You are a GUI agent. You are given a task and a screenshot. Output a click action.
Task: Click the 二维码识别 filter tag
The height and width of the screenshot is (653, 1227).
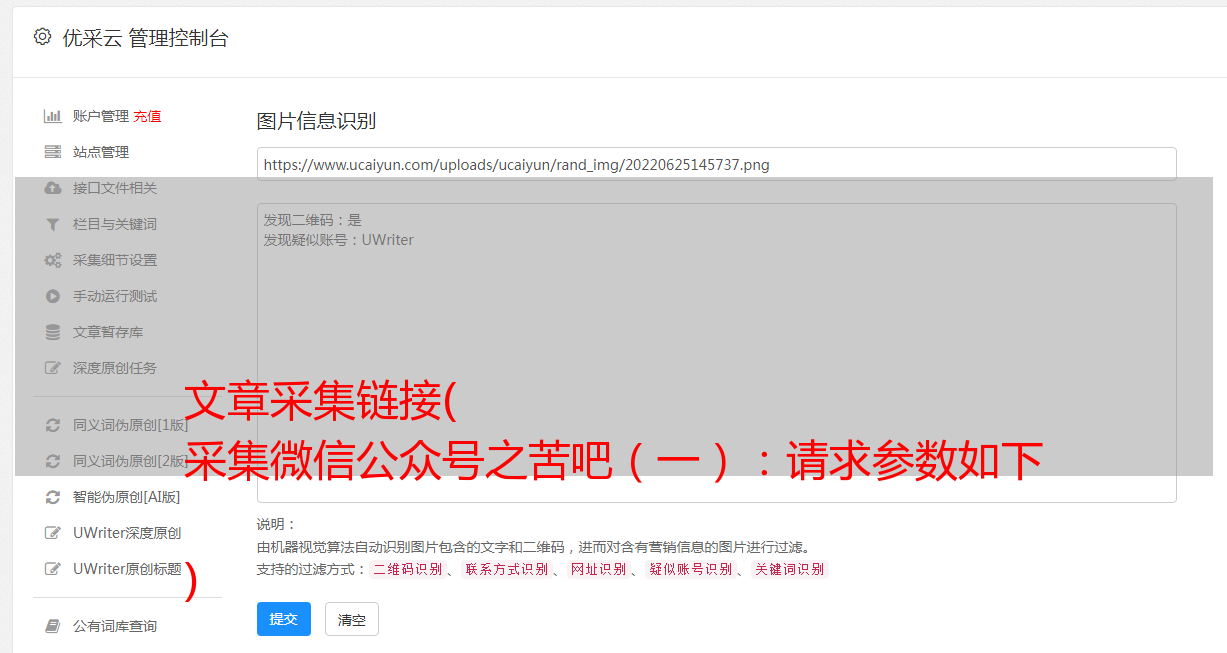pos(408,569)
